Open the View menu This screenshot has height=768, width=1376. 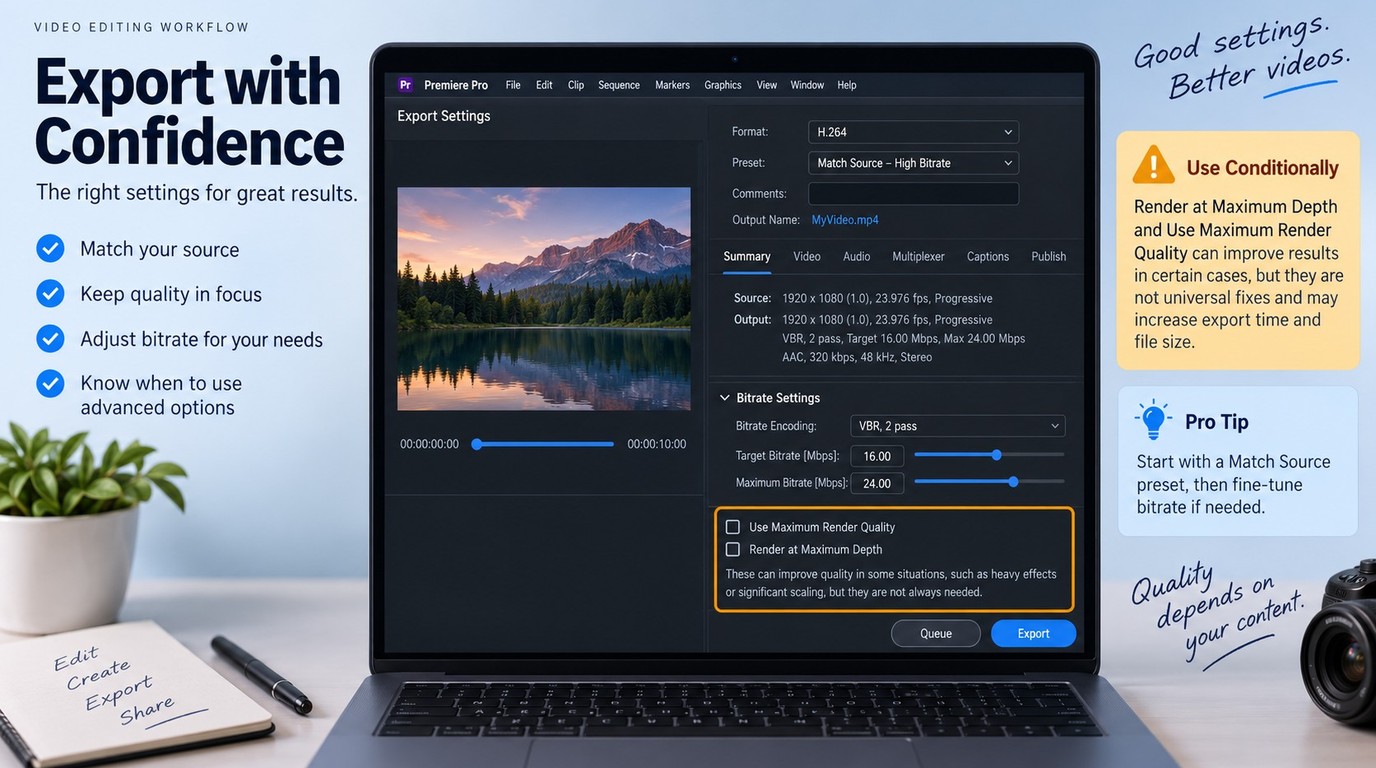767,85
